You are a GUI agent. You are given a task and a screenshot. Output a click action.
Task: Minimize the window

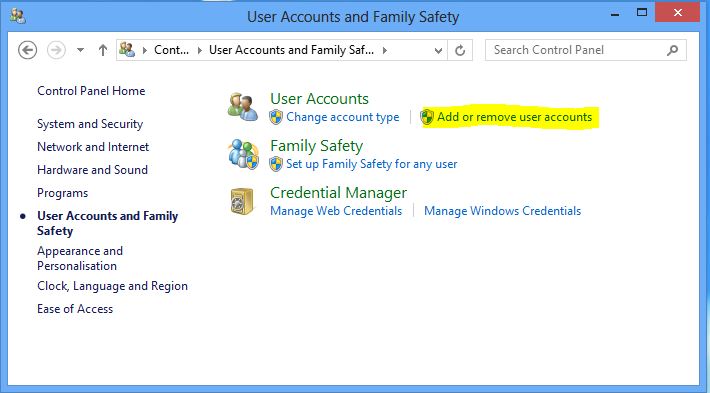click(x=615, y=14)
